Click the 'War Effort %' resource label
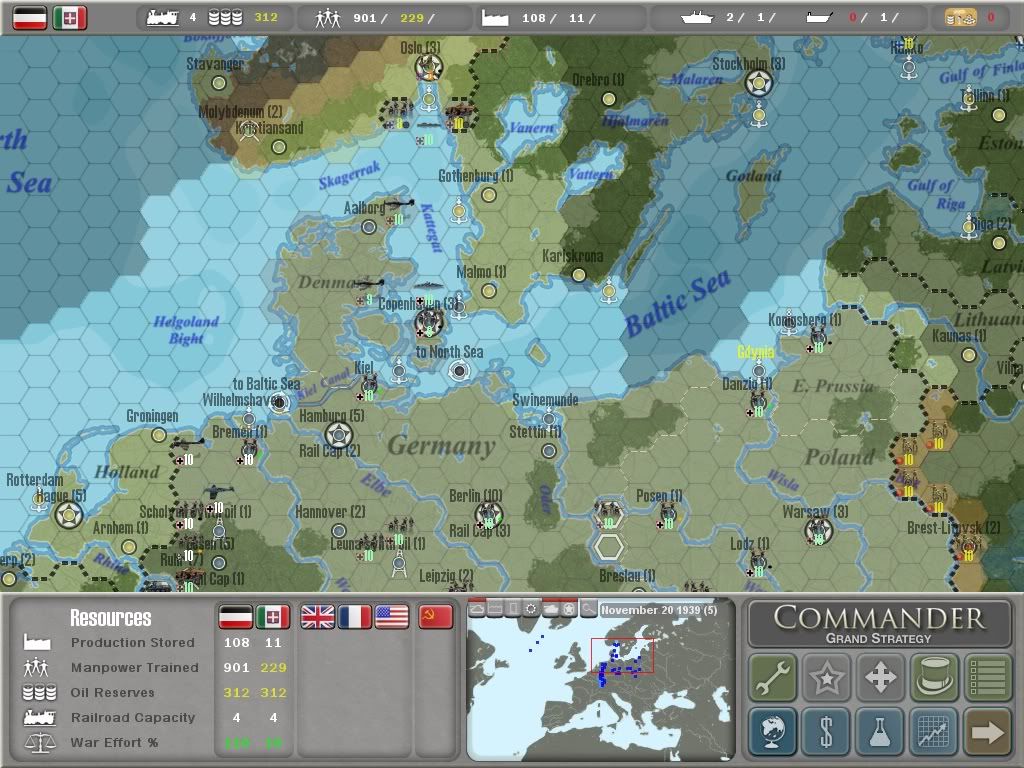1024x768 pixels. (x=114, y=742)
